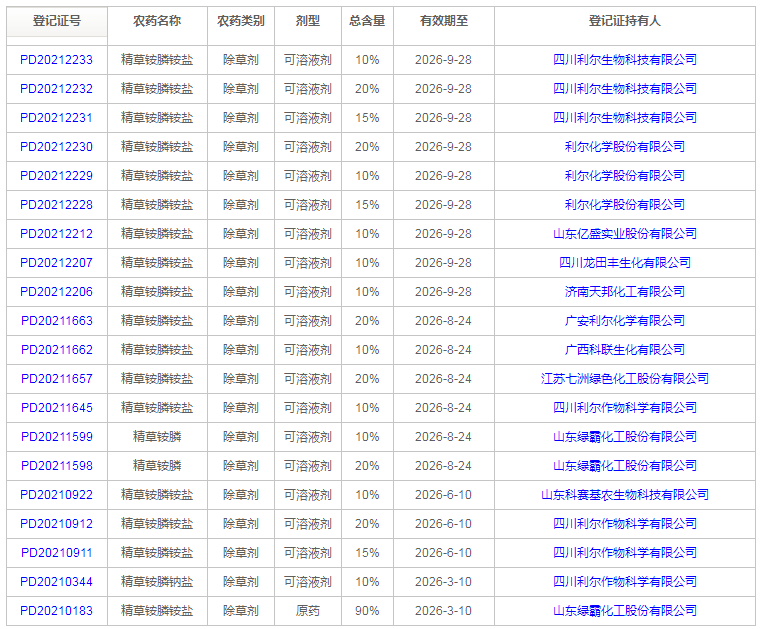Open 山东绿霸化工股份有限公司 in PD20211598 row

tap(625, 466)
